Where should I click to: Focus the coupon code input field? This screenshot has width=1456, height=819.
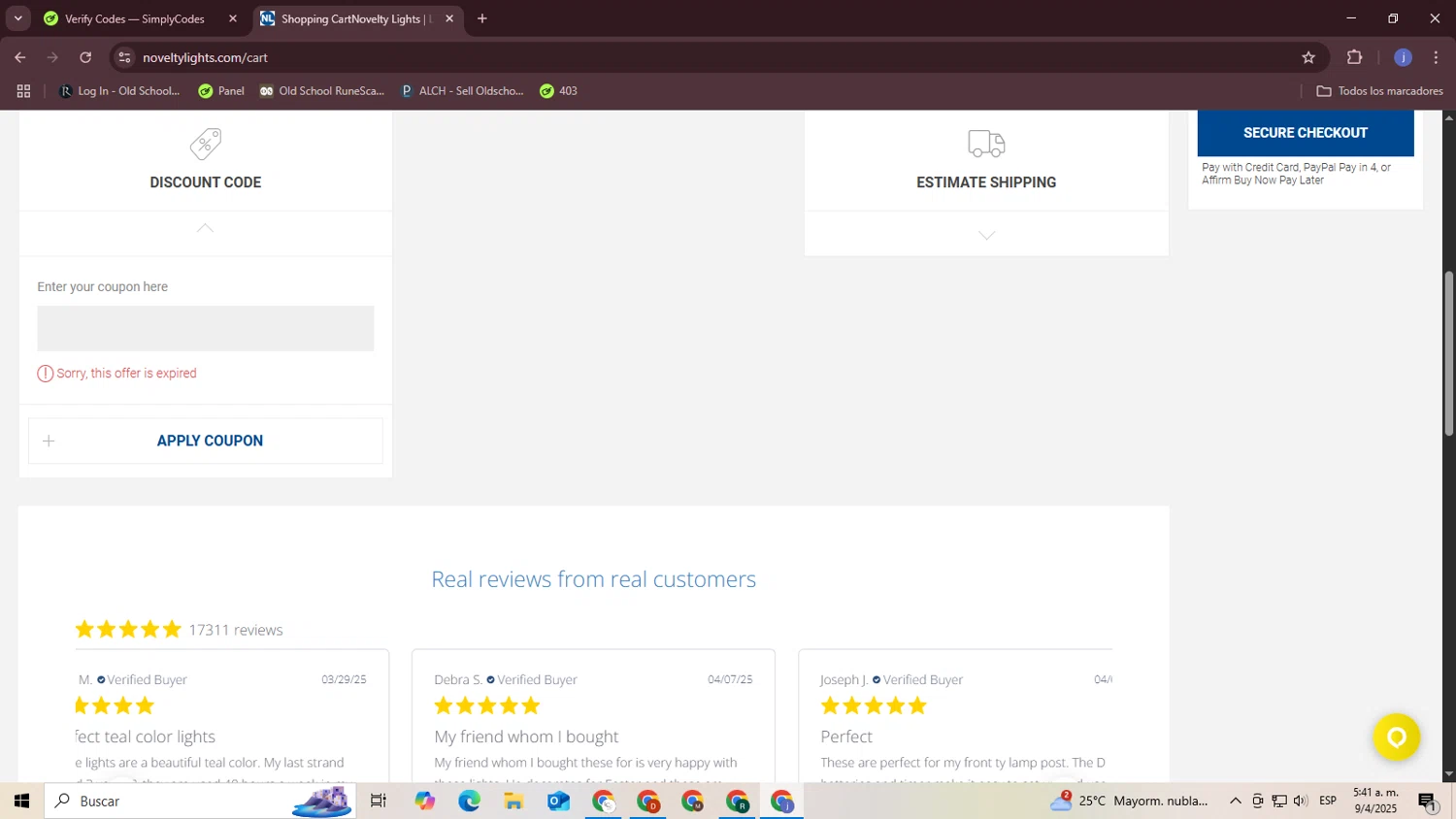[x=206, y=329]
